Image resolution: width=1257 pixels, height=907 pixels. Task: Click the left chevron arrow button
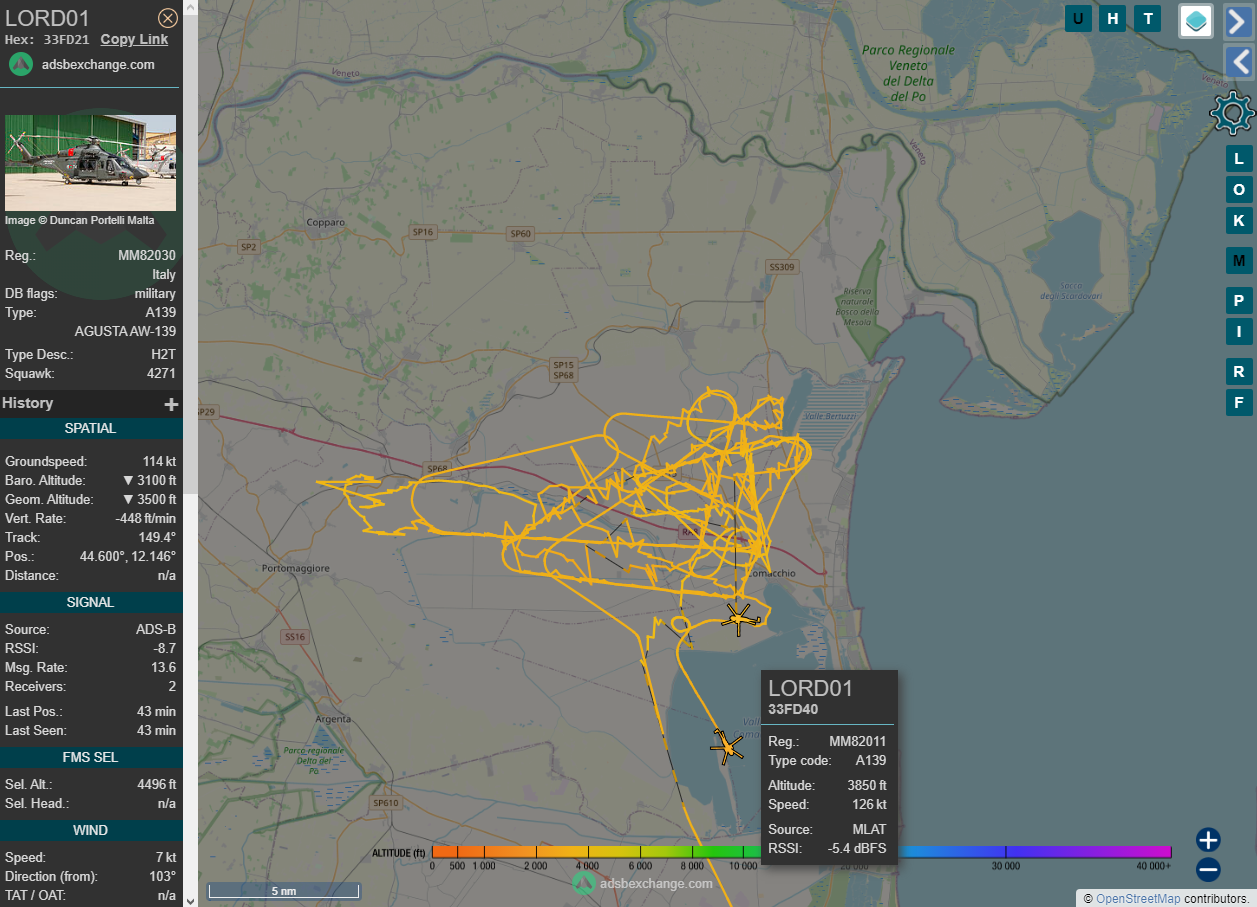coord(1239,62)
